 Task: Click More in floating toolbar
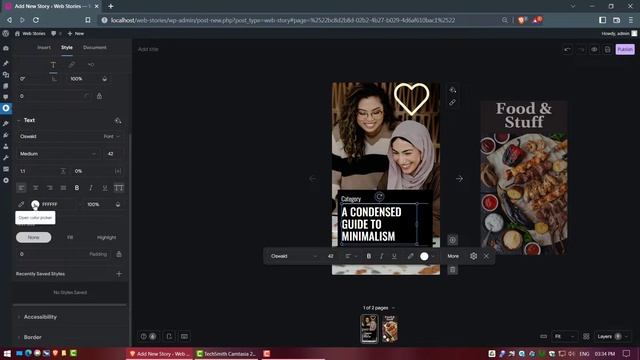(x=453, y=256)
